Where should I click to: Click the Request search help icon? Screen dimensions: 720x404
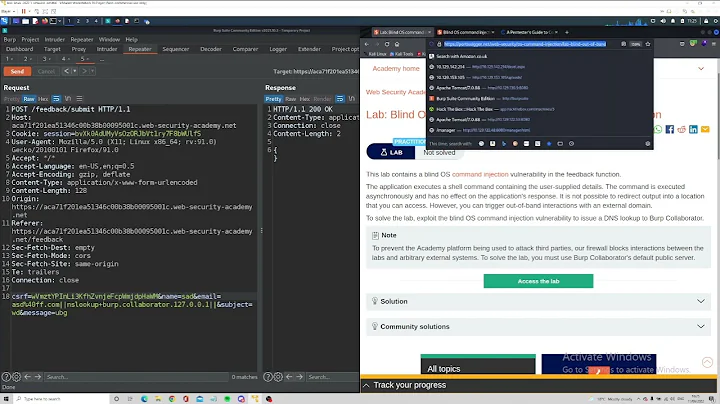click(6, 377)
